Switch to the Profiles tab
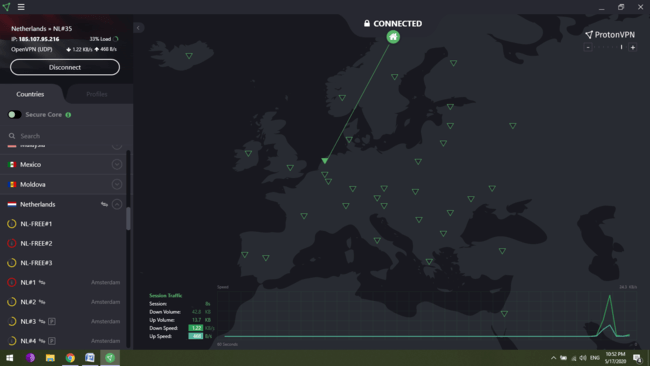650x366 pixels. click(x=97, y=95)
